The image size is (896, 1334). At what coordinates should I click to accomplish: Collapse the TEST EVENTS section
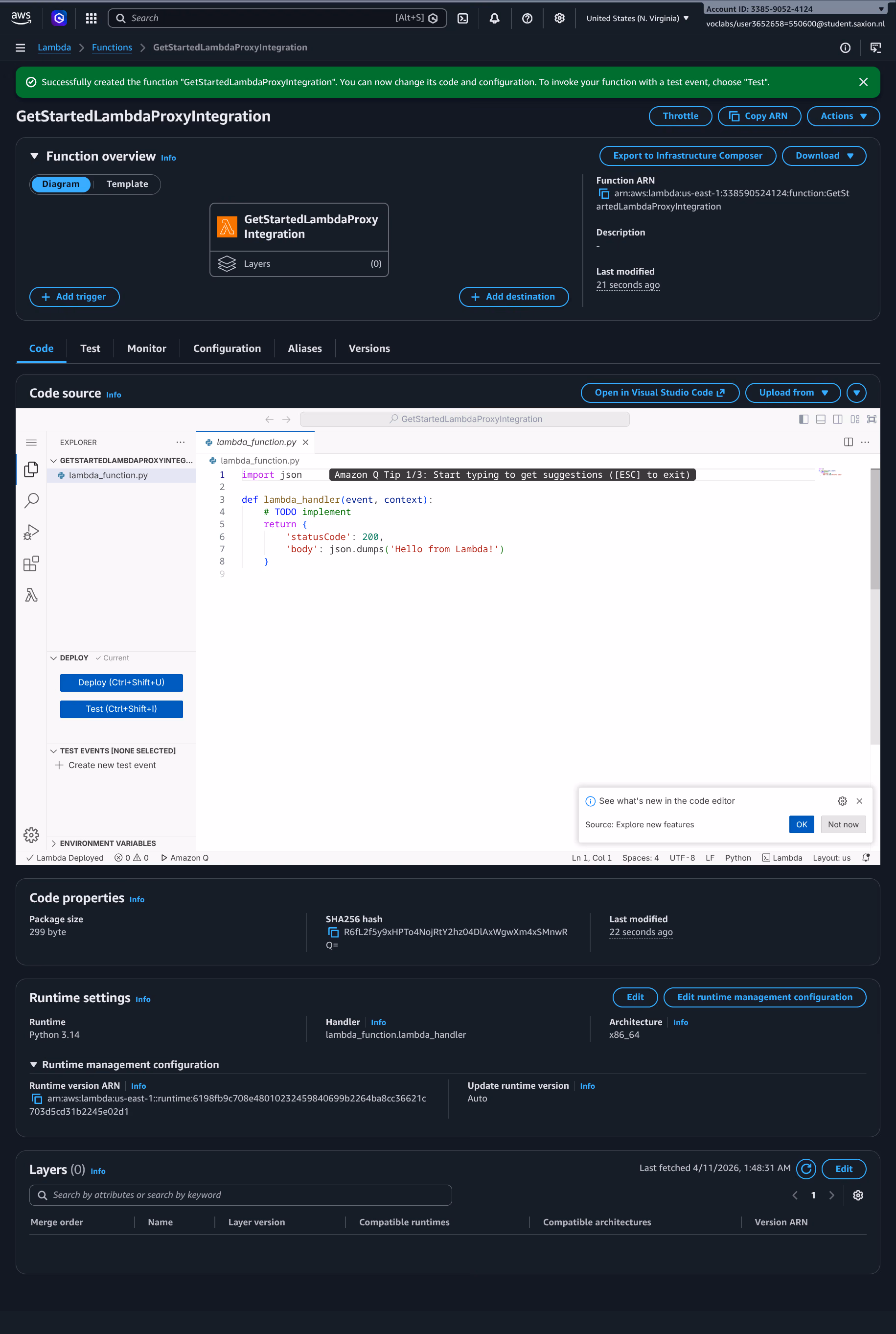tap(54, 750)
